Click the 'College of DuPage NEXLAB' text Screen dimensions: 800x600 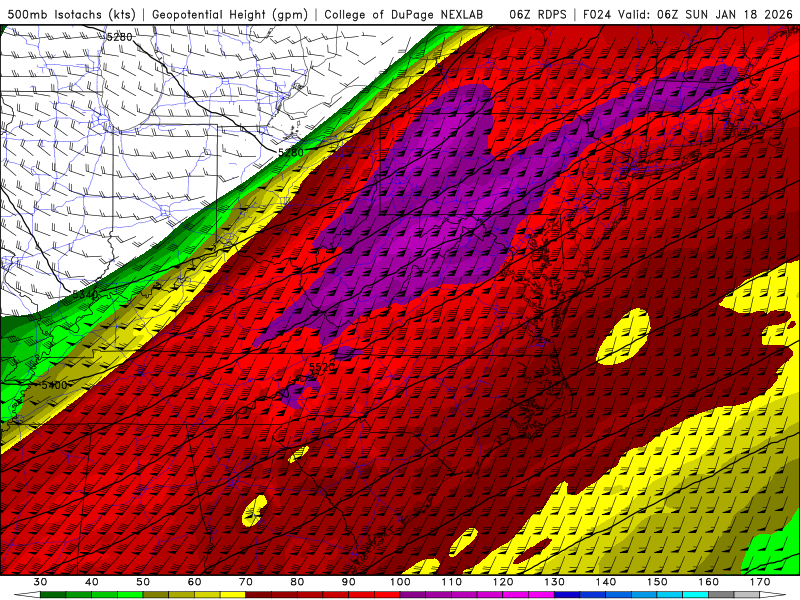[404, 14]
